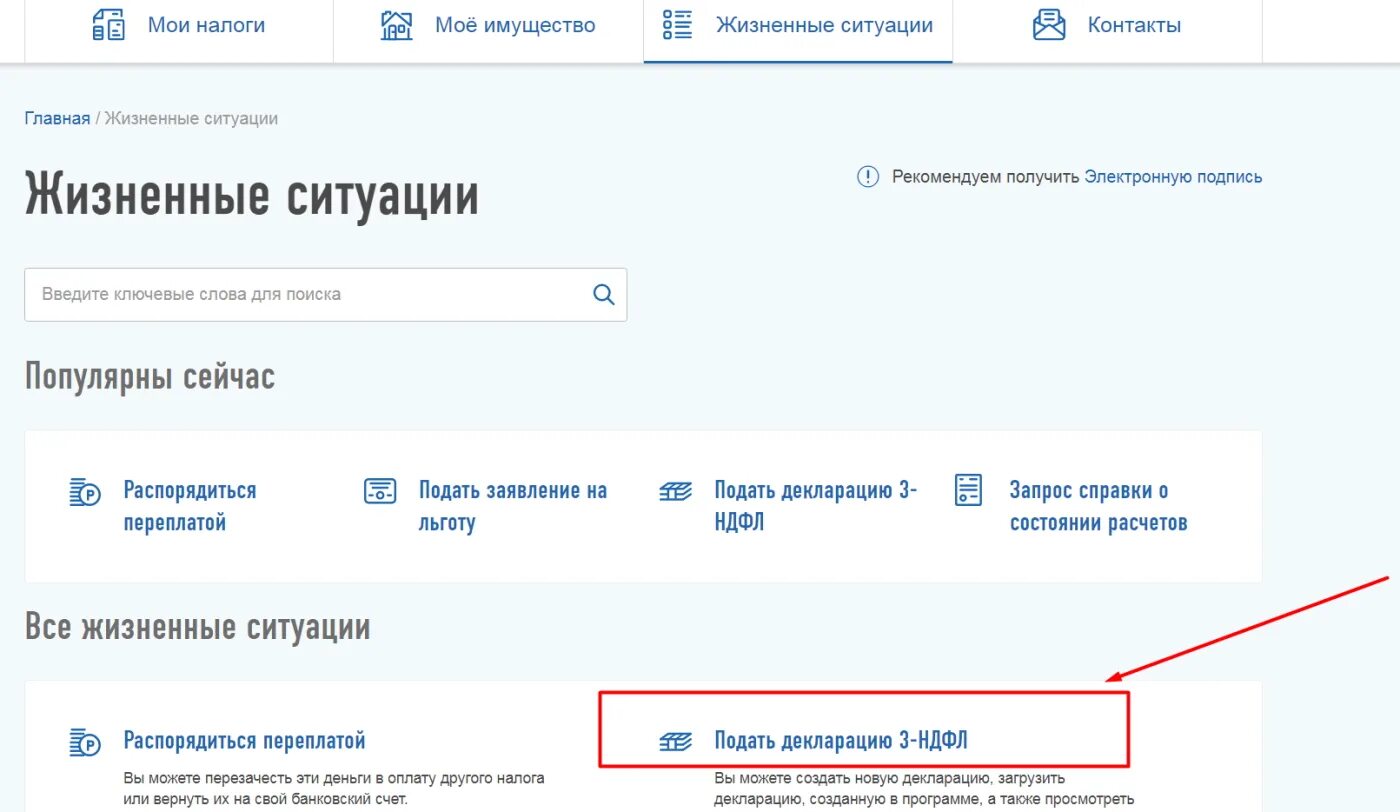Open Подать декларацию 3-НДФЛ in all situations
Viewport: 1400px width, 812px height.
(841, 741)
